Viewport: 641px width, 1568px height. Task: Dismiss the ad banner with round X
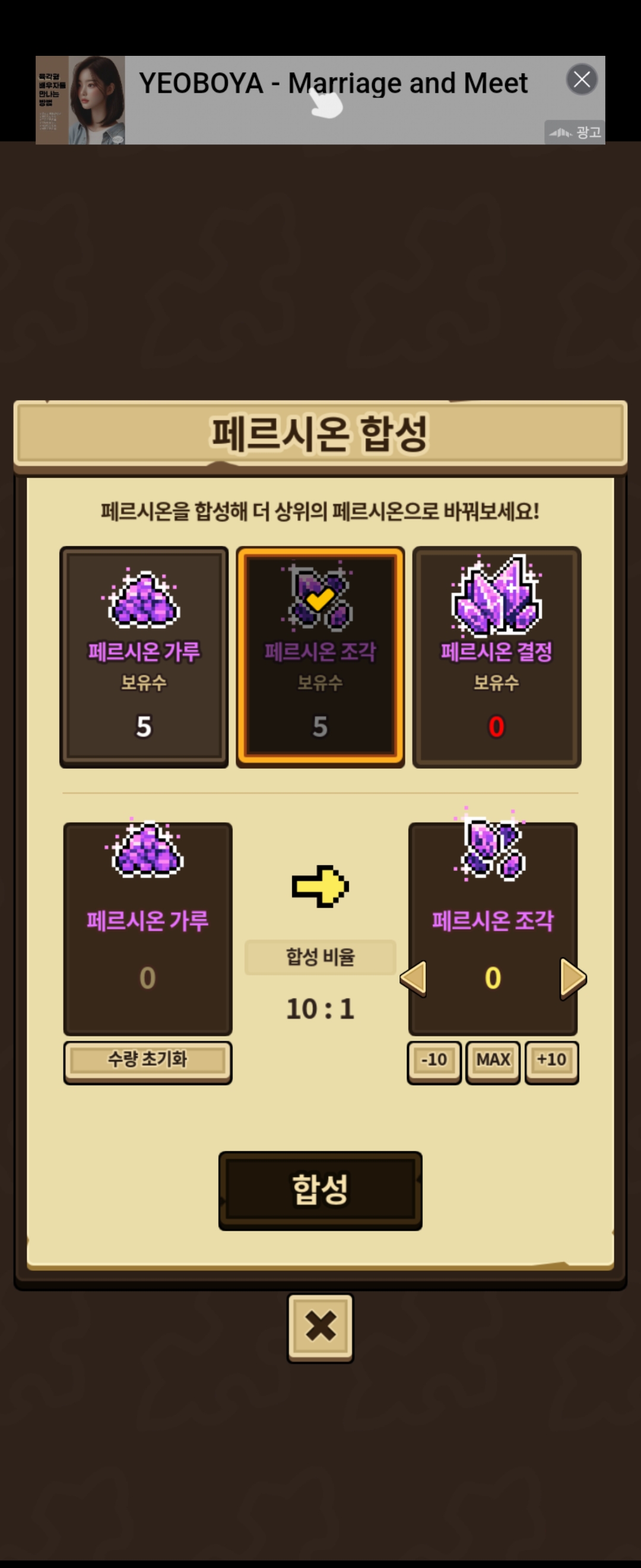pos(582,79)
